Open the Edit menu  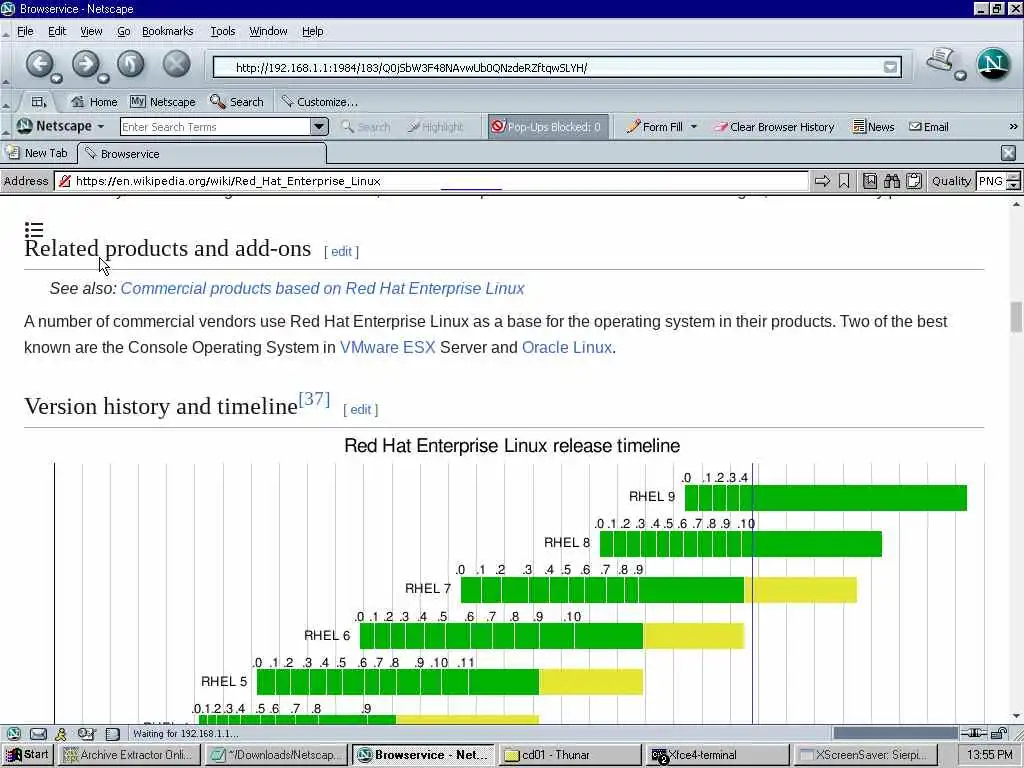pyautogui.click(x=57, y=31)
